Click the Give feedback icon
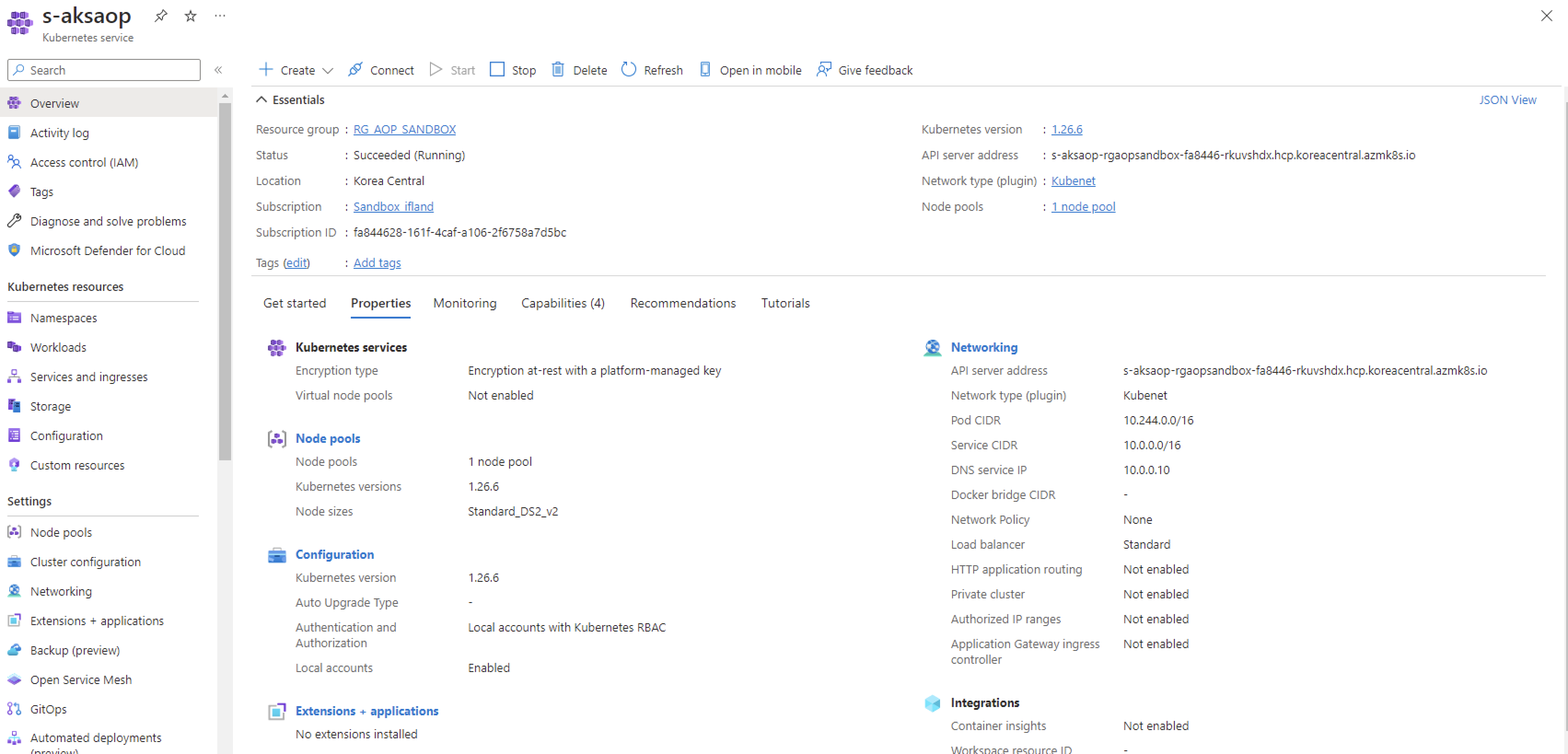The image size is (1568, 754). pyautogui.click(x=824, y=70)
